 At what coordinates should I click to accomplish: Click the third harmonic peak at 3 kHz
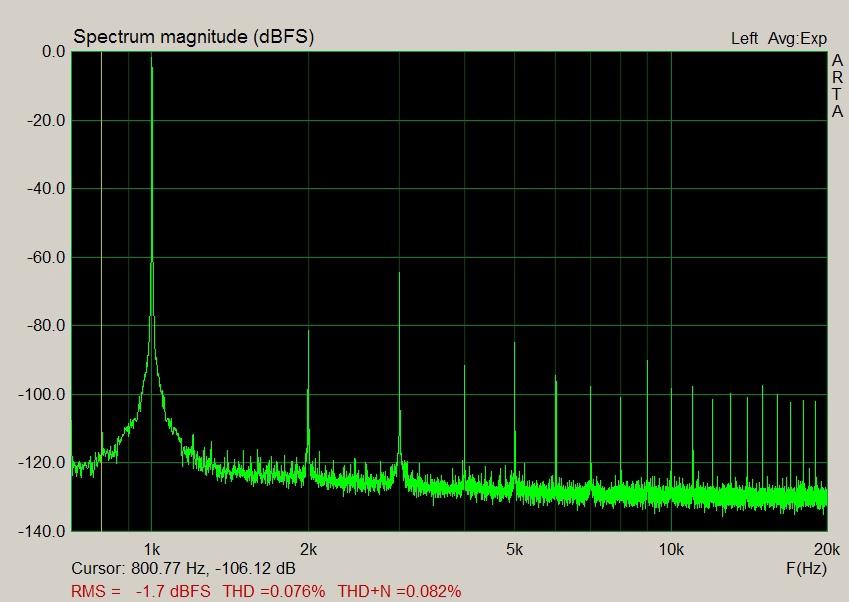coord(399,275)
